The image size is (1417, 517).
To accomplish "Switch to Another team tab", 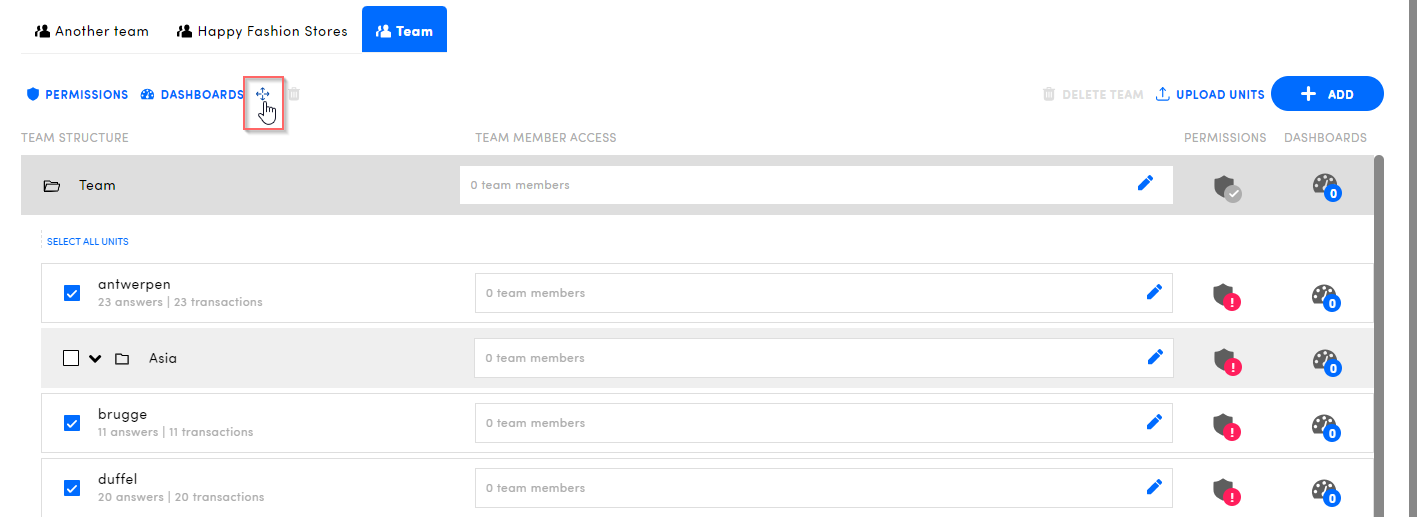I will click(92, 31).
